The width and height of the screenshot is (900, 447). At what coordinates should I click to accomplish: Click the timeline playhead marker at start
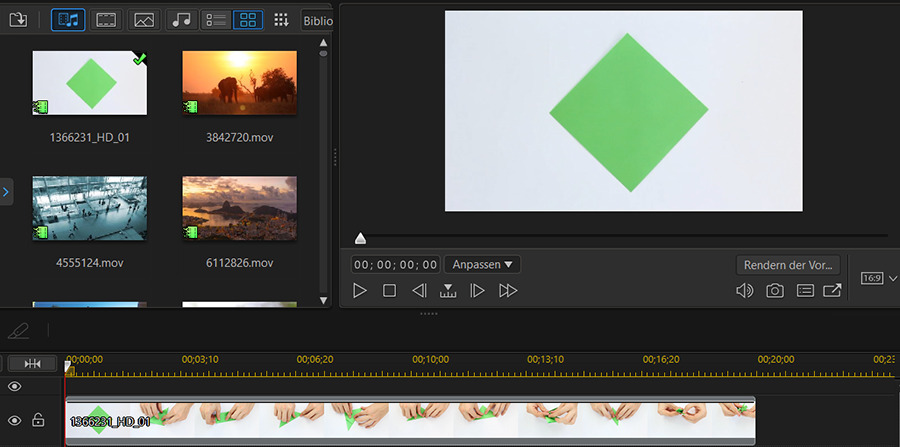click(68, 367)
